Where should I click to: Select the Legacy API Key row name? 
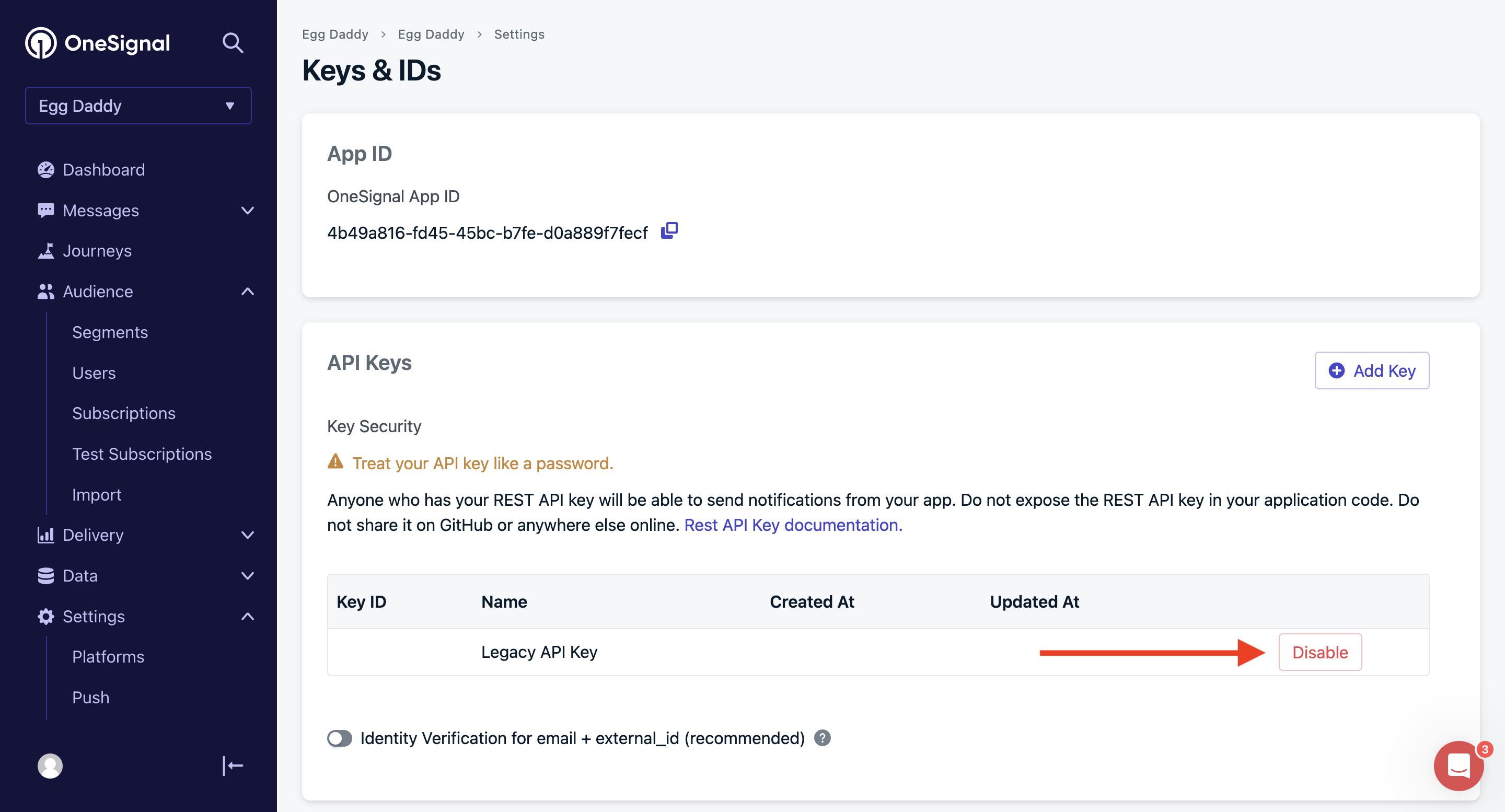pyautogui.click(x=539, y=652)
